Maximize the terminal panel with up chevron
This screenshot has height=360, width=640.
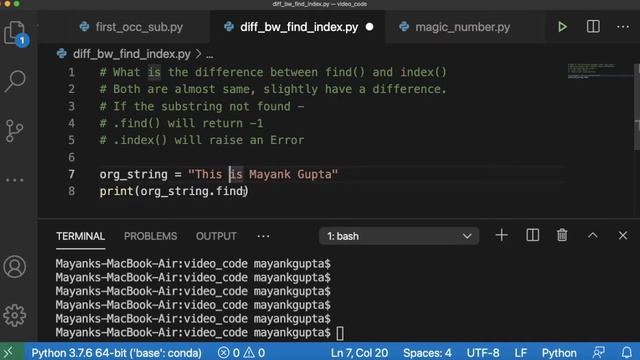[x=593, y=236]
